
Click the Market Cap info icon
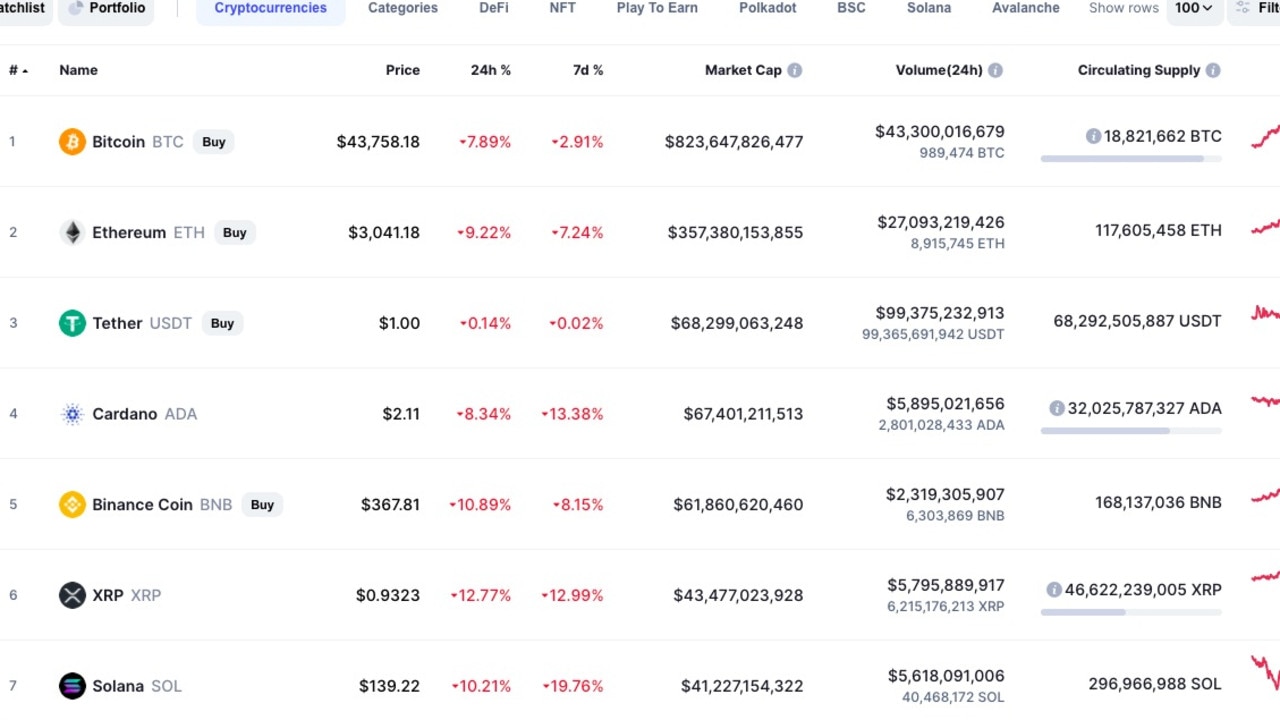[794, 70]
